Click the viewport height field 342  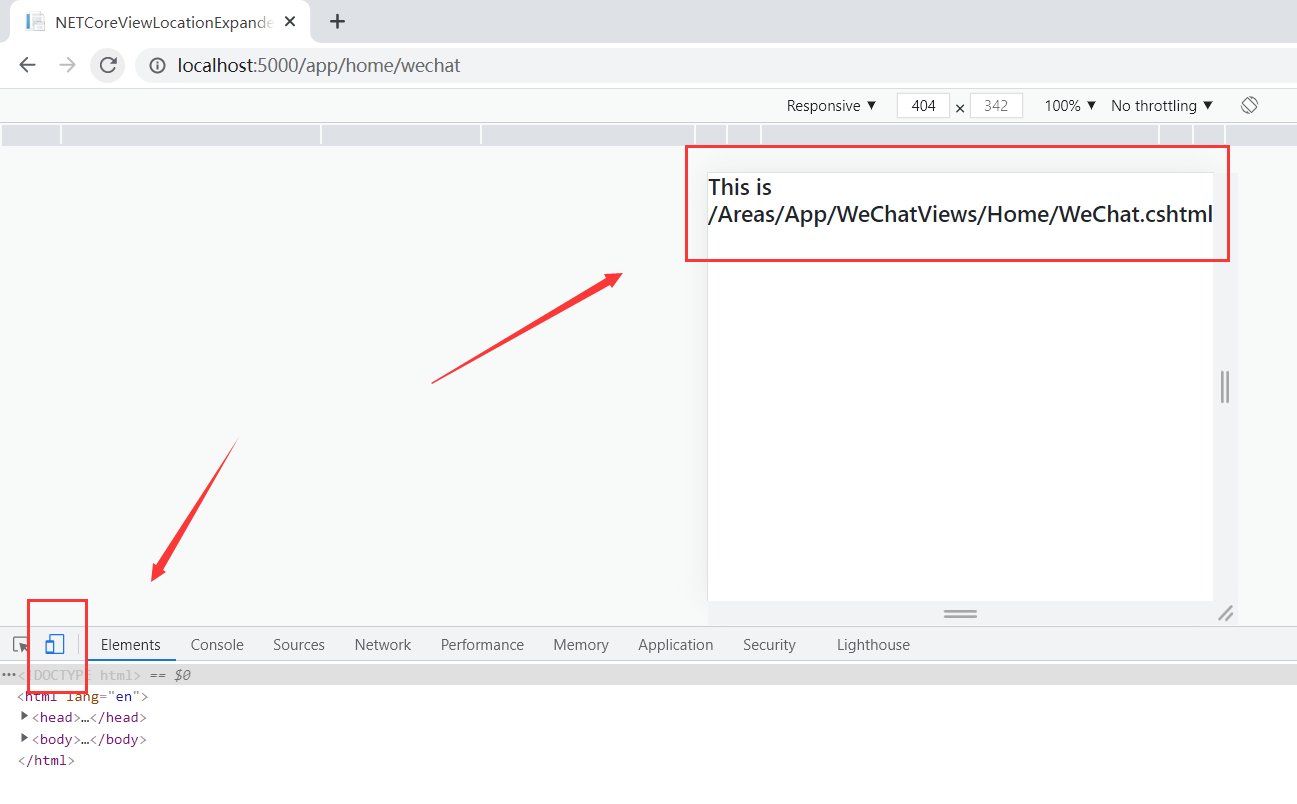996,105
